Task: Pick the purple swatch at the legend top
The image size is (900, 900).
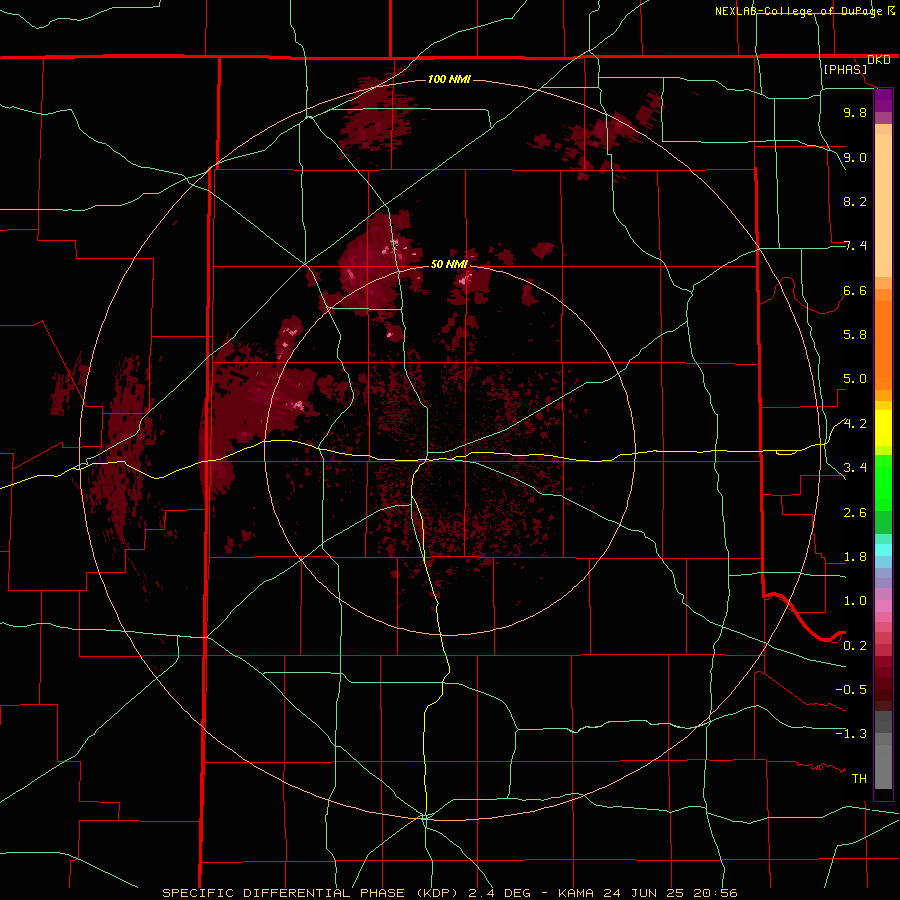Action: pos(883,100)
